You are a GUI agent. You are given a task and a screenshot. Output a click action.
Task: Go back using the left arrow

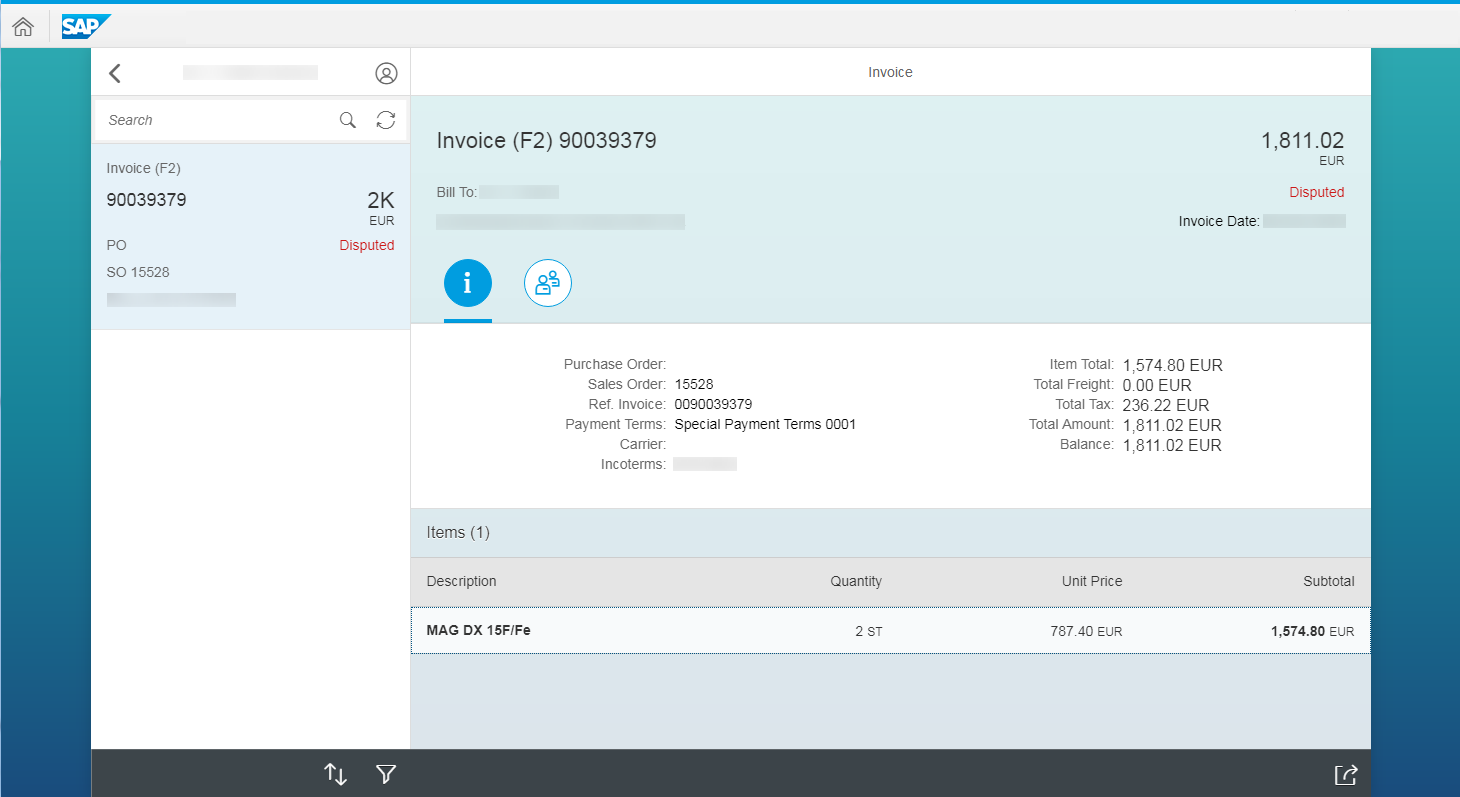(115, 73)
